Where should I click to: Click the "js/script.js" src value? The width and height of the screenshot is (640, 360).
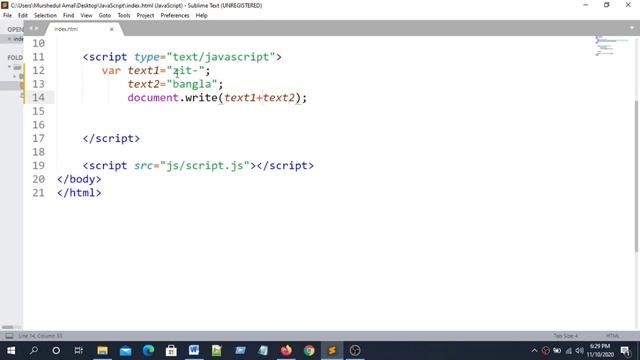pyautogui.click(x=204, y=166)
